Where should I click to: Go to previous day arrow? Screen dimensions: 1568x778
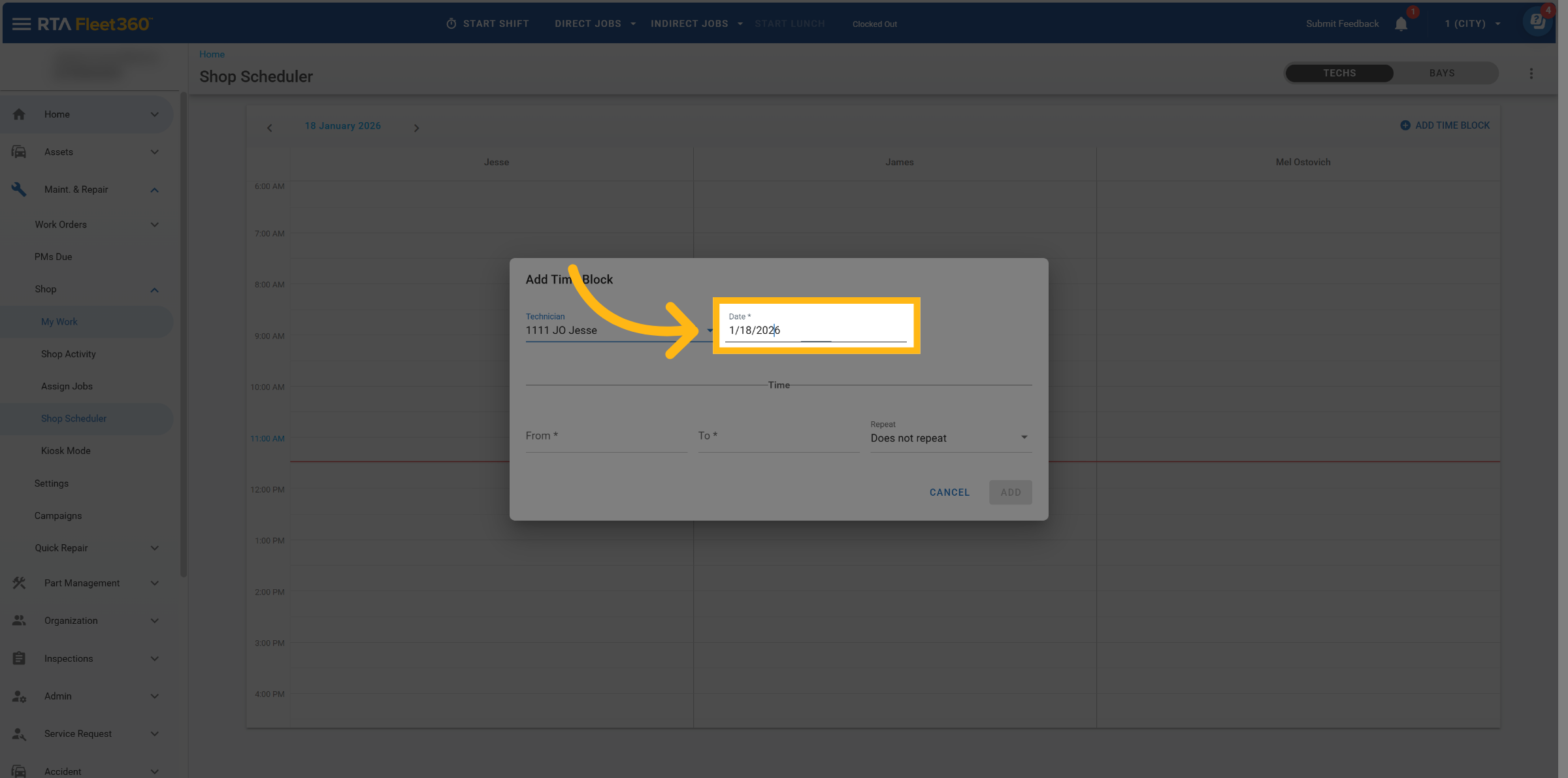tap(269, 128)
